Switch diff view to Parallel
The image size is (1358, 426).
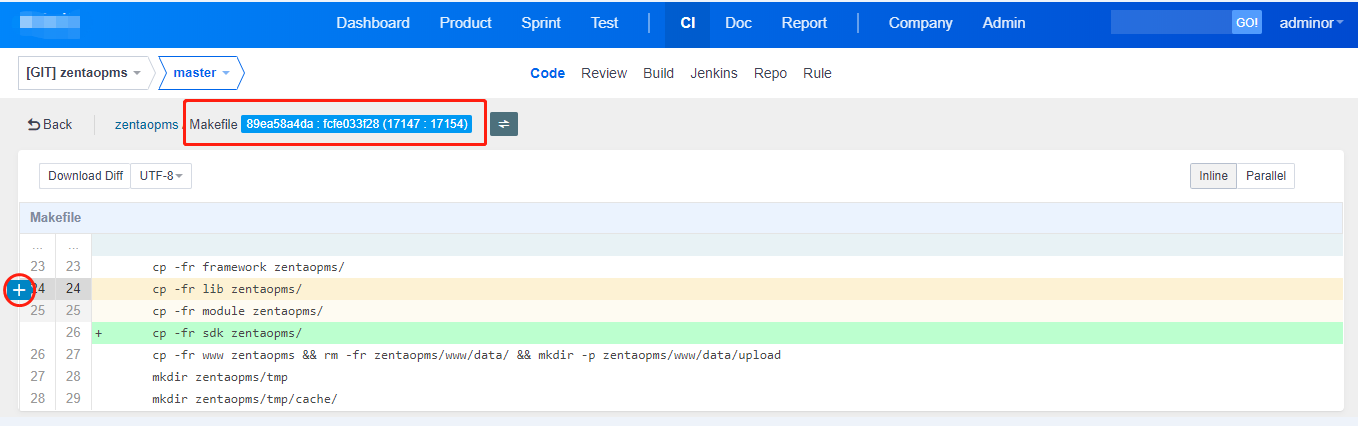[x=1265, y=176]
